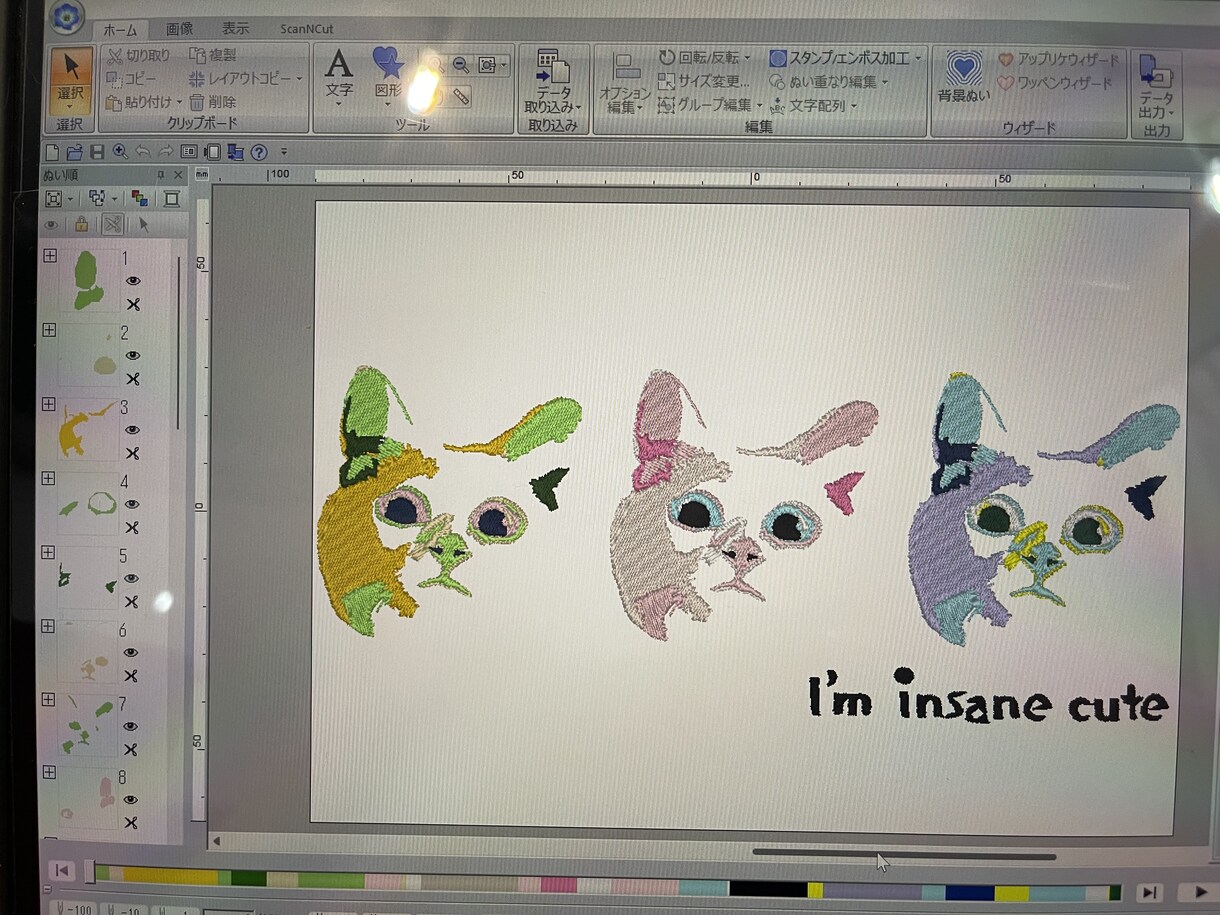Hide sewing order item 3 with eye
Image resolution: width=1220 pixels, height=915 pixels.
(133, 429)
